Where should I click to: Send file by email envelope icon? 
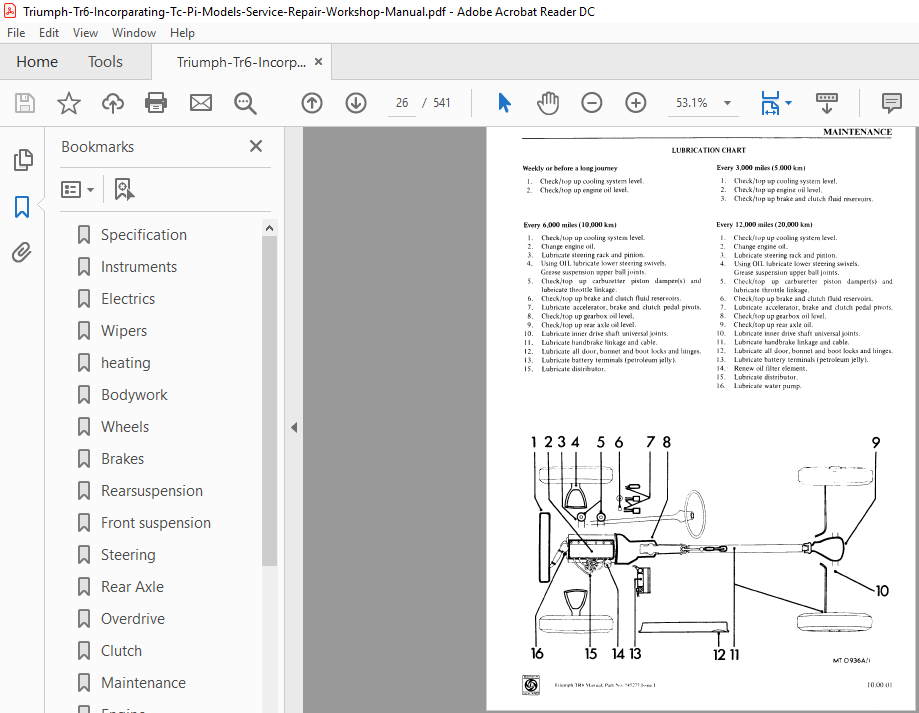(200, 103)
